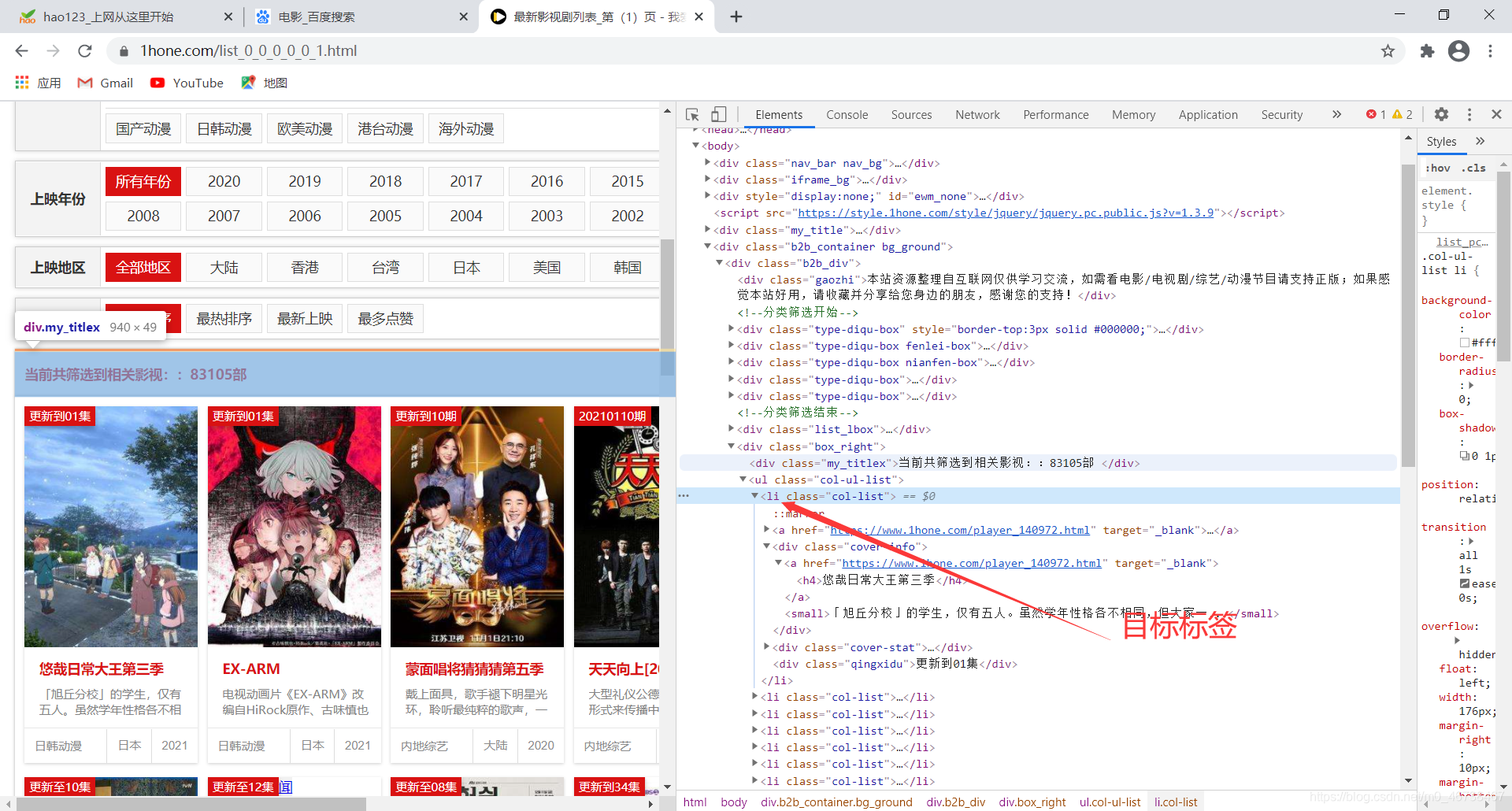This screenshot has width=1512, height=811.
Task: Click the red error count indicator
Action: pyautogui.click(x=1376, y=114)
